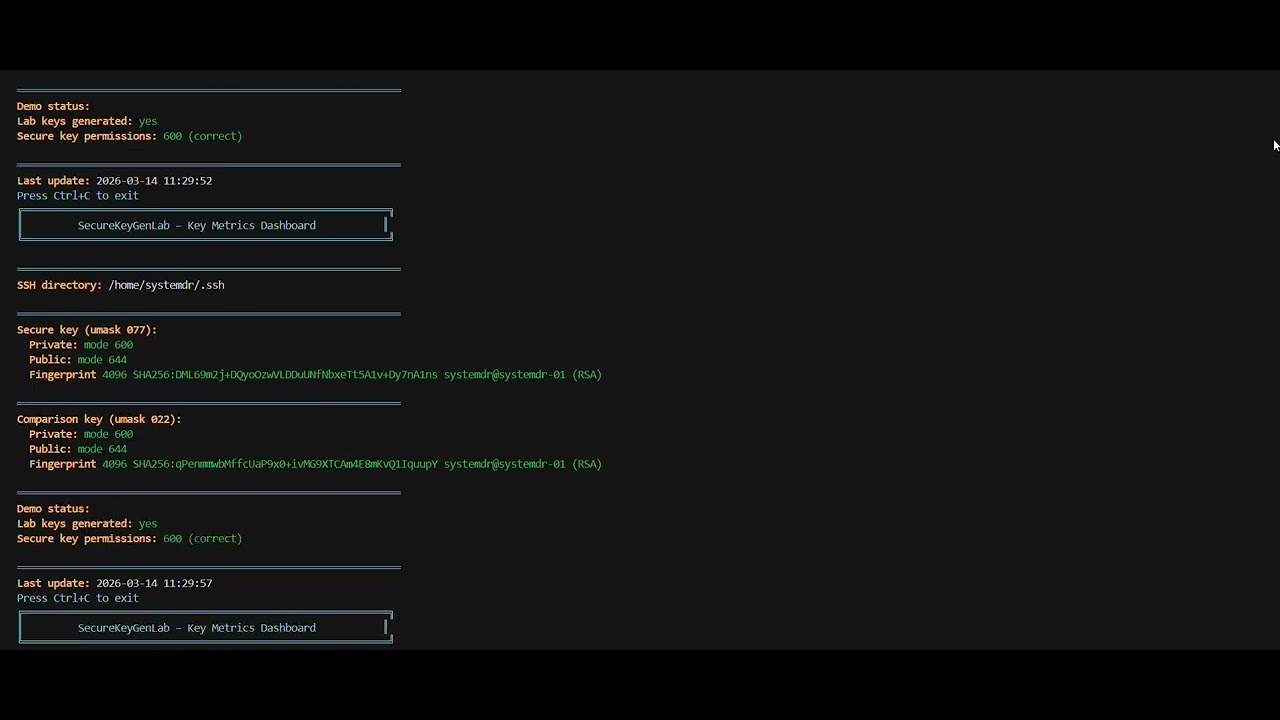Image resolution: width=1280 pixels, height=720 pixels.
Task: Click 'Lab keys generated:' label above 11:29:52 update
Action: [x=75, y=121]
